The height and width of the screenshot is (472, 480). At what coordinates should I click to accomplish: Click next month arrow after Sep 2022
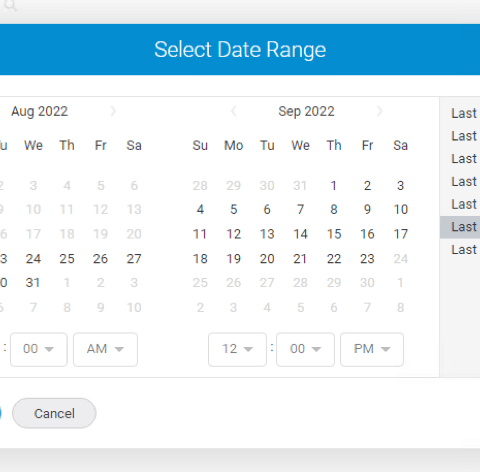379,111
